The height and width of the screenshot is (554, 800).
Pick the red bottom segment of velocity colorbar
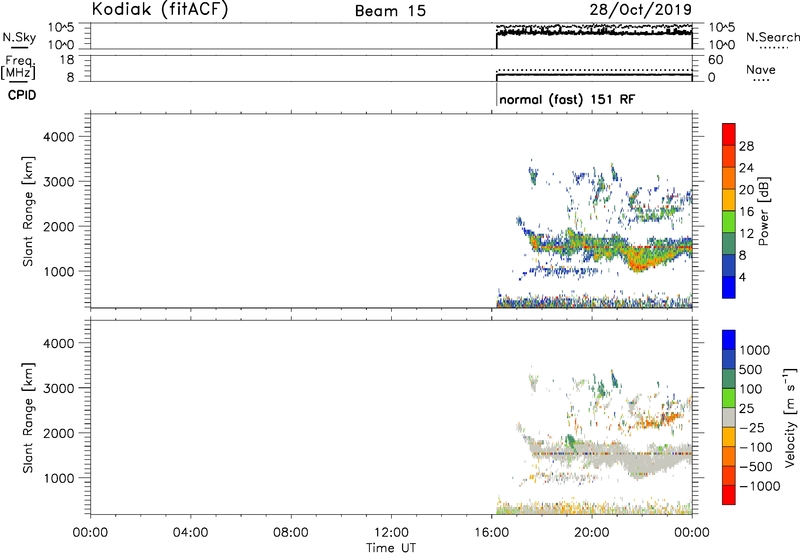click(x=729, y=495)
